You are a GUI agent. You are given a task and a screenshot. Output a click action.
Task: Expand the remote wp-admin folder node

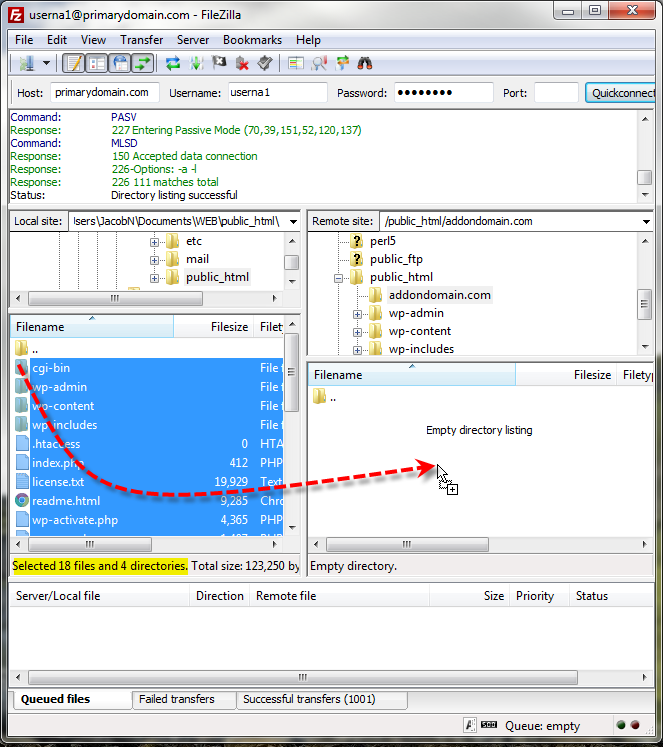click(x=358, y=314)
